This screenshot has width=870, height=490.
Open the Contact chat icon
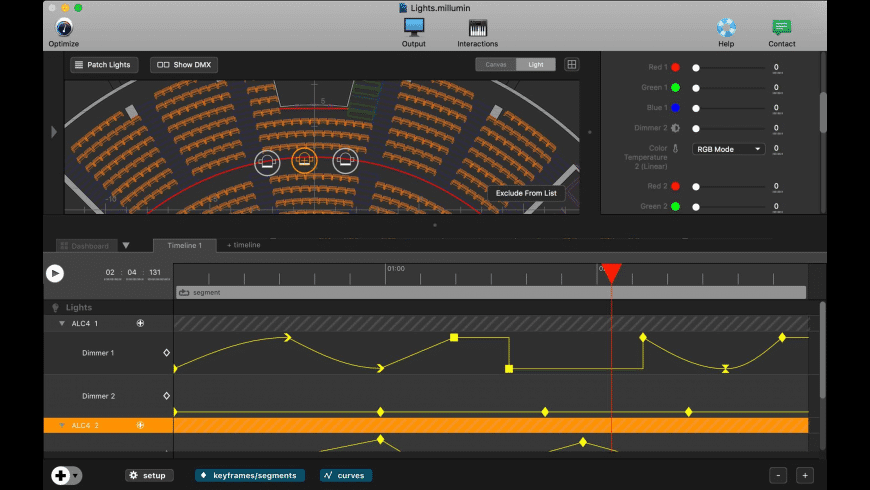point(781,27)
